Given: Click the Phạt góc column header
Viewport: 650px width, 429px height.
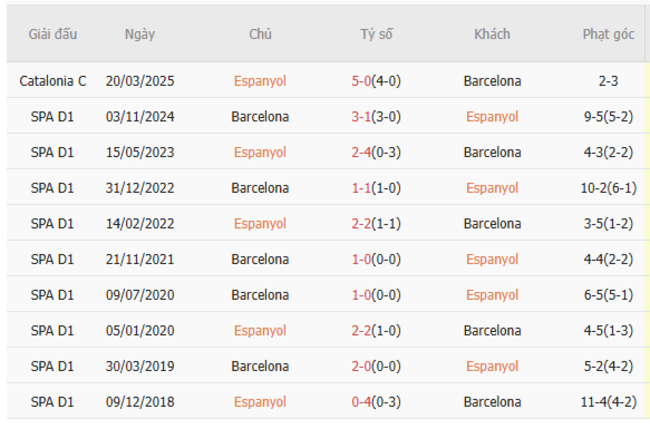Looking at the screenshot, I should [608, 34].
